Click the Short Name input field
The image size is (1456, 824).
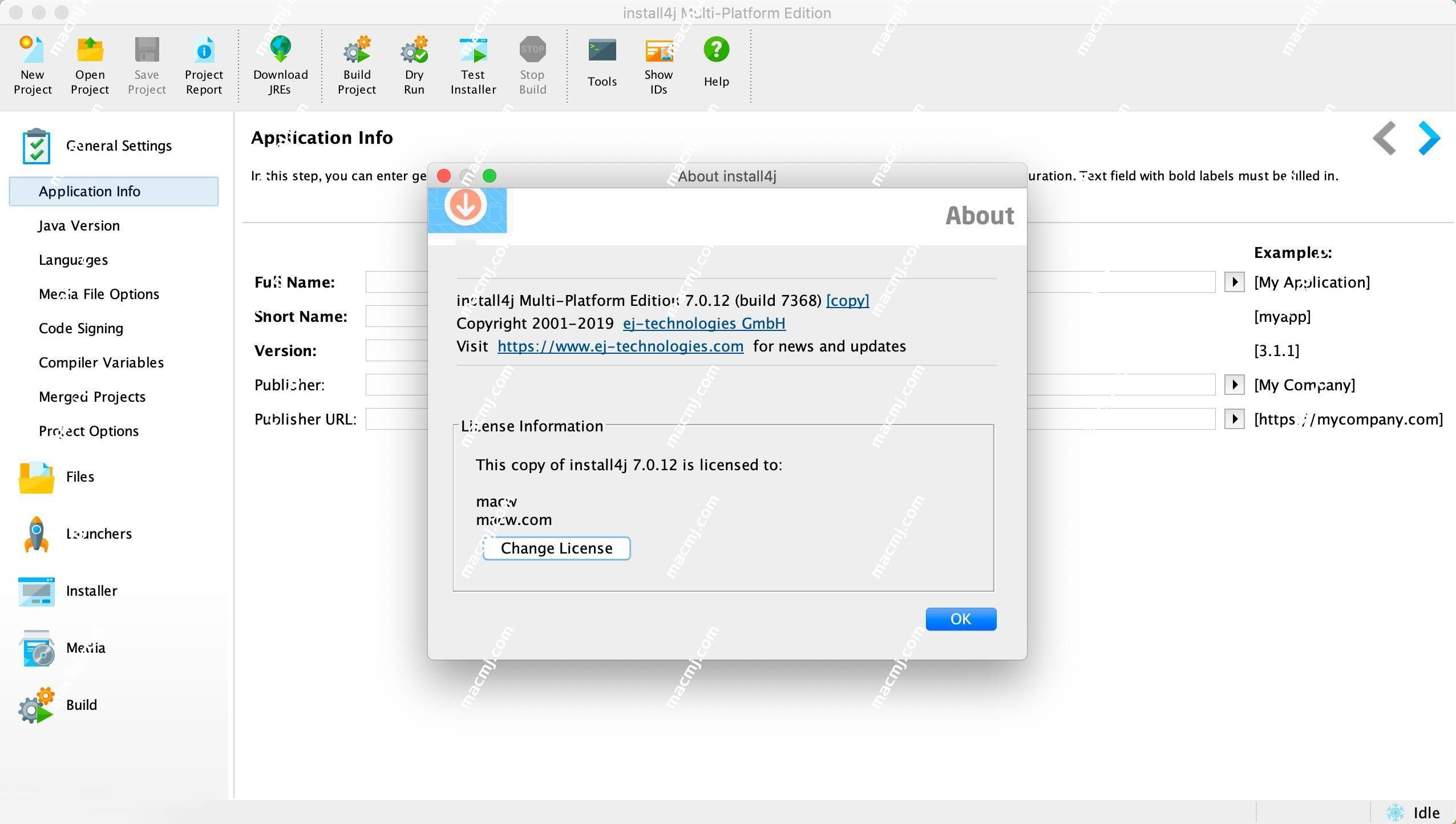tap(396, 316)
